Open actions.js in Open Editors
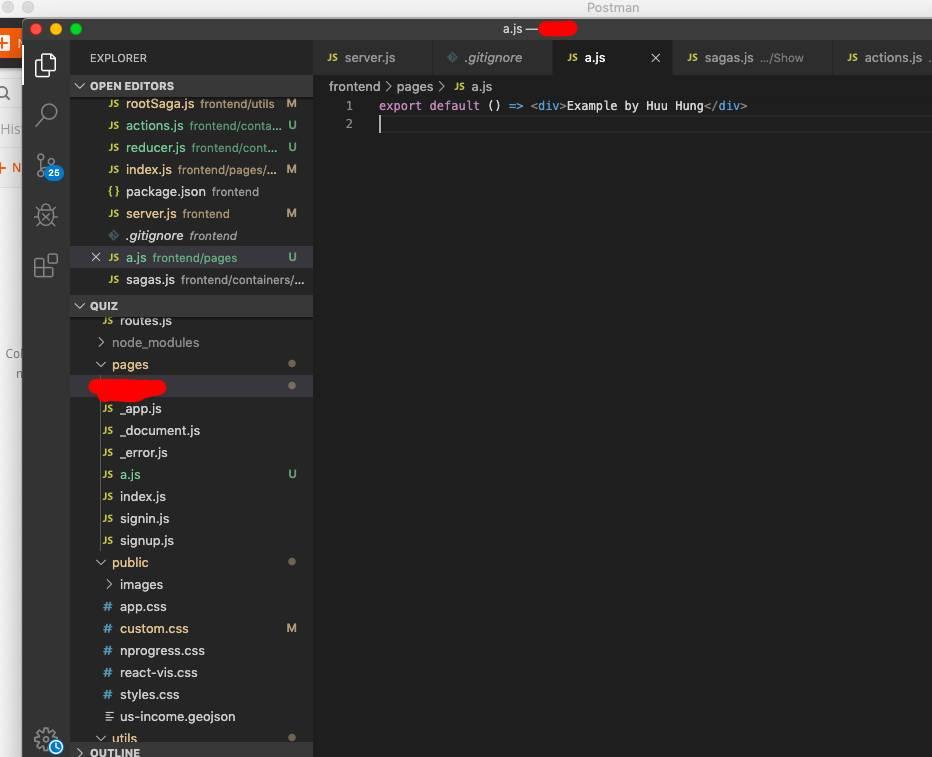This screenshot has width=932, height=757. click(191, 126)
